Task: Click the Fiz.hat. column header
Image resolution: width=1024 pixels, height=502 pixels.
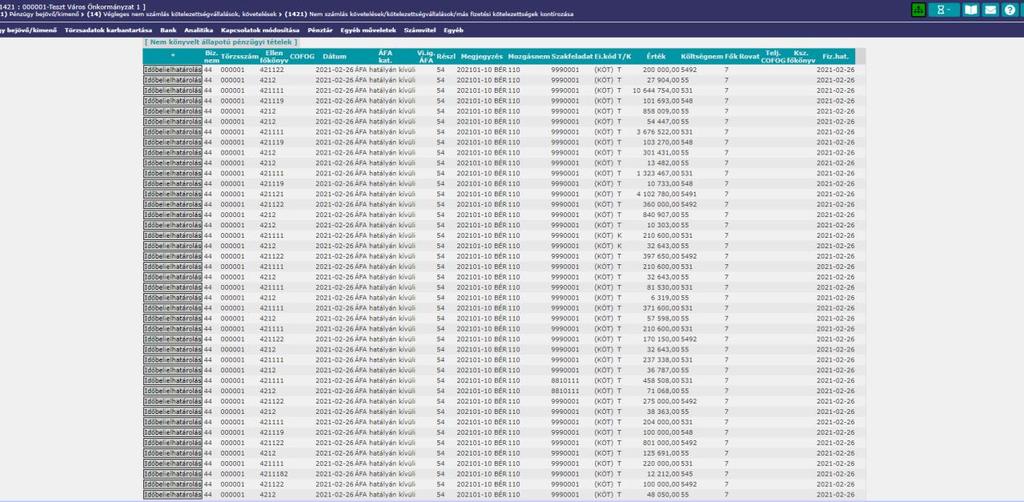Action: pos(835,56)
